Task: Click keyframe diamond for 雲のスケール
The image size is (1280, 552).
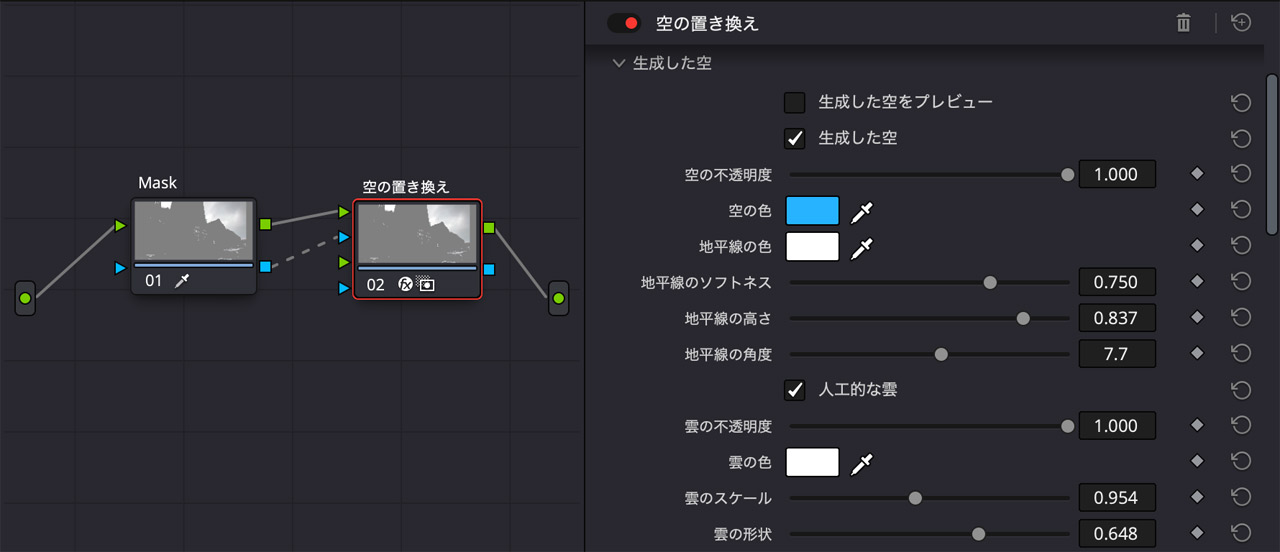Action: point(1196,498)
